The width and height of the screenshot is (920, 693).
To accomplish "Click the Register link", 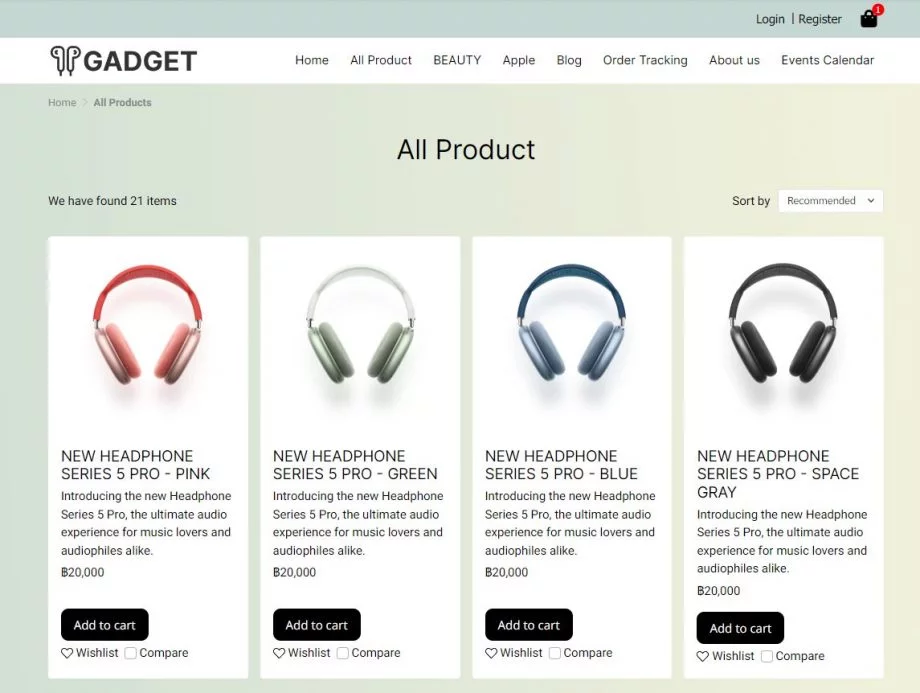I will click(x=820, y=19).
